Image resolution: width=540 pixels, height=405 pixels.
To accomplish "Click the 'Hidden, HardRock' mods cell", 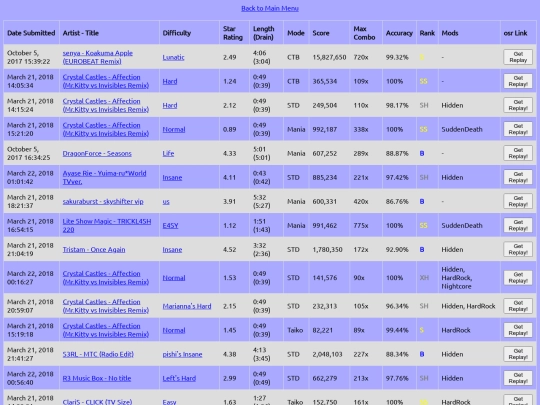I will point(468,306).
